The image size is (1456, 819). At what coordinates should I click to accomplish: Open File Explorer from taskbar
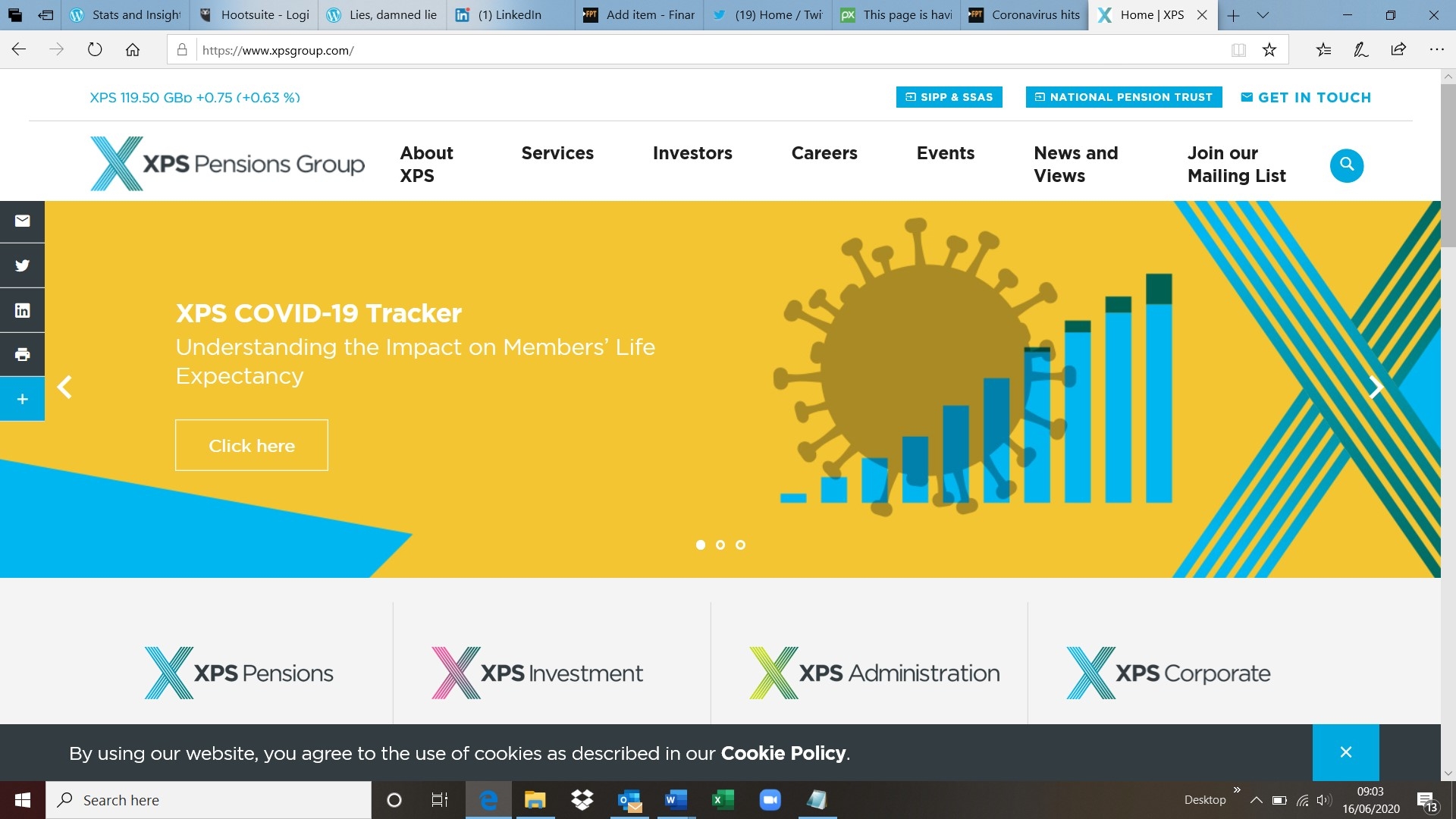coord(535,800)
